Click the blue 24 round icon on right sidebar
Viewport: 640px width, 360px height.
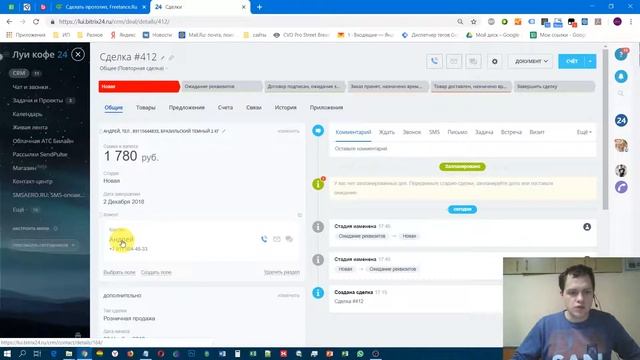[621, 120]
